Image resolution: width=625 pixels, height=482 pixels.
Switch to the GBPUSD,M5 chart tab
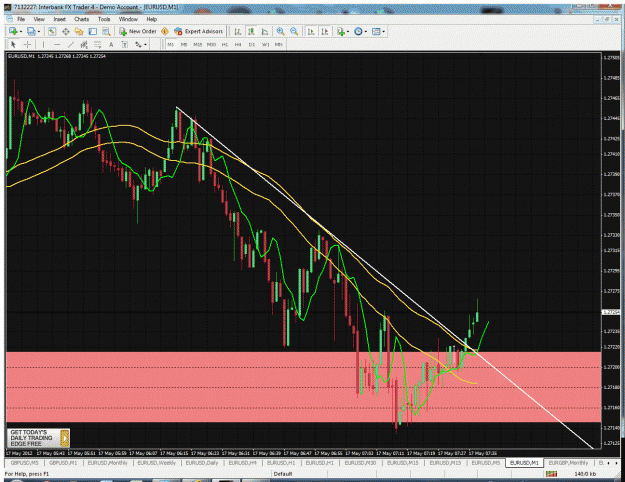[x=24, y=463]
